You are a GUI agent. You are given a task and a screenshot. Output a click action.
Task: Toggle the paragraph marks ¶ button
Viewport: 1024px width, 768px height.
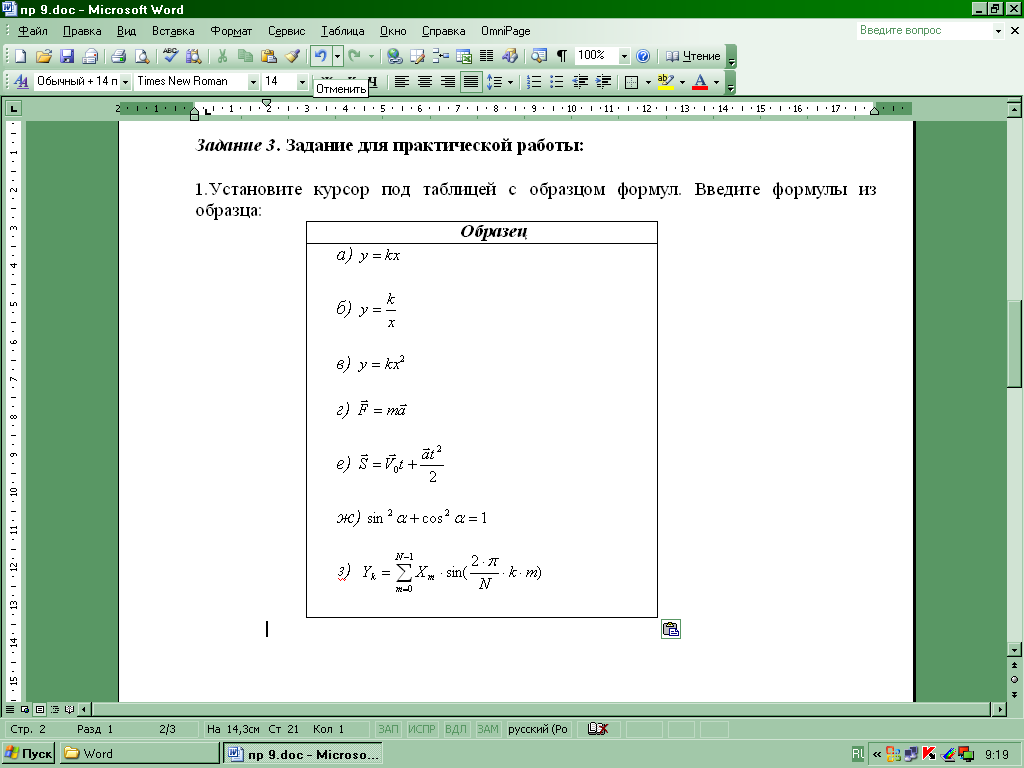coord(562,56)
